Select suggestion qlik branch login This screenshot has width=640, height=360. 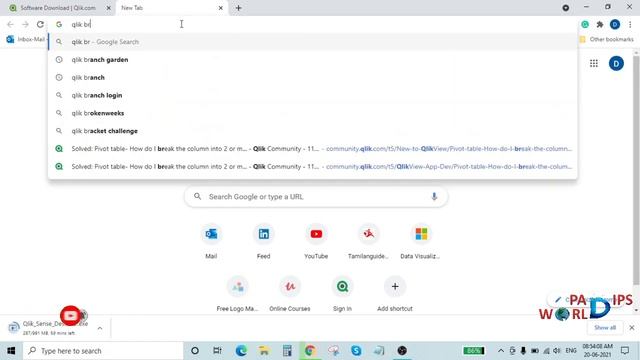(x=313, y=95)
